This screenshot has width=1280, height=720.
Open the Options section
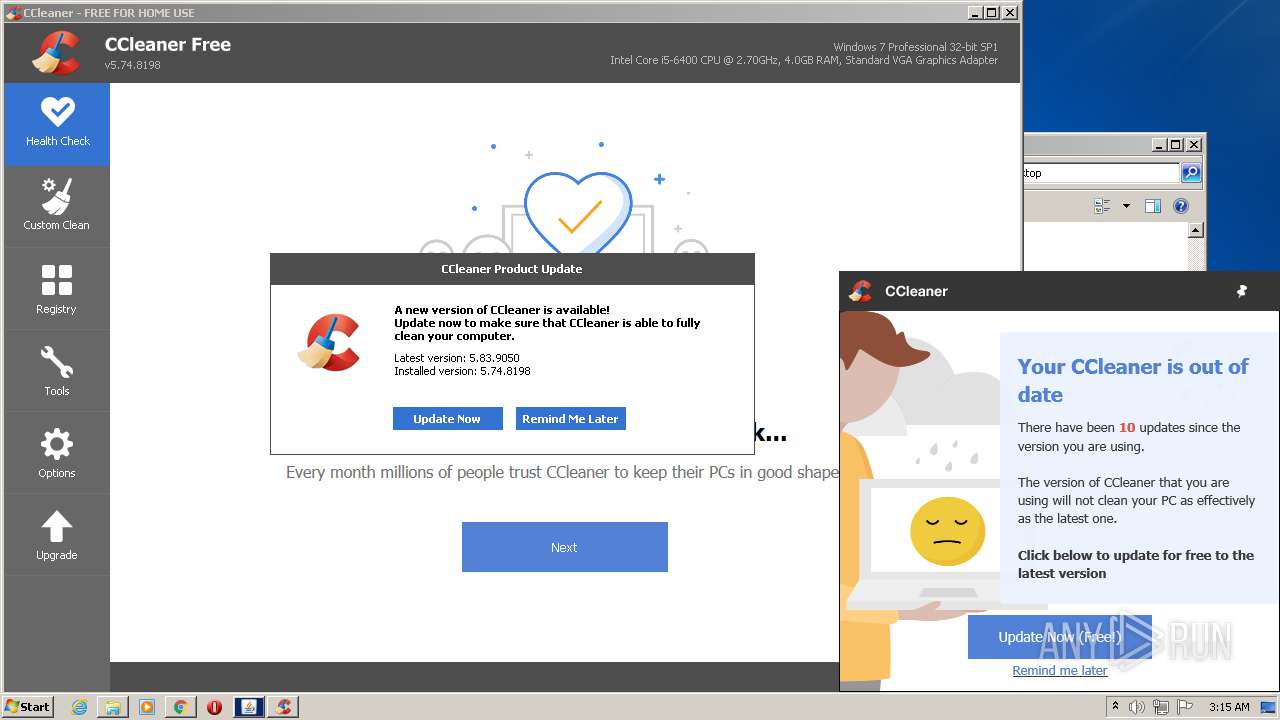pyautogui.click(x=57, y=453)
